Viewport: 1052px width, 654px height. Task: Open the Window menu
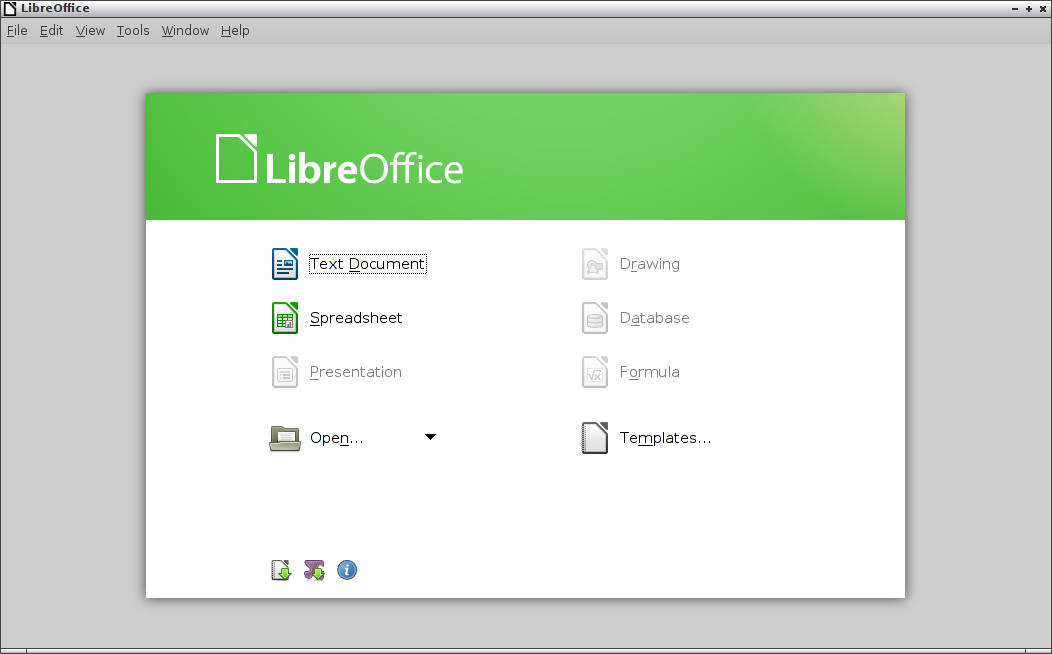pyautogui.click(x=185, y=31)
